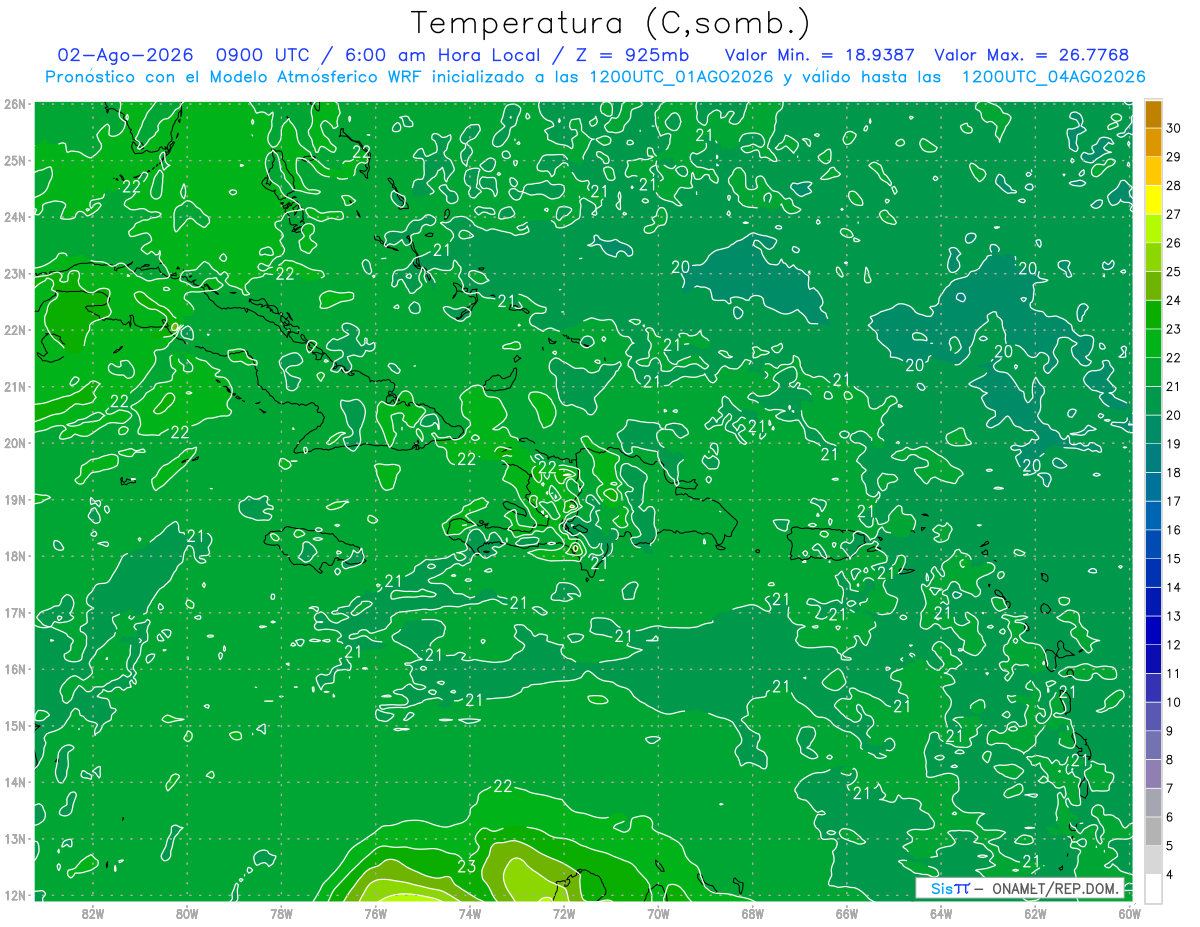Click the legend value '30'
The image size is (1200, 927).
(1174, 128)
